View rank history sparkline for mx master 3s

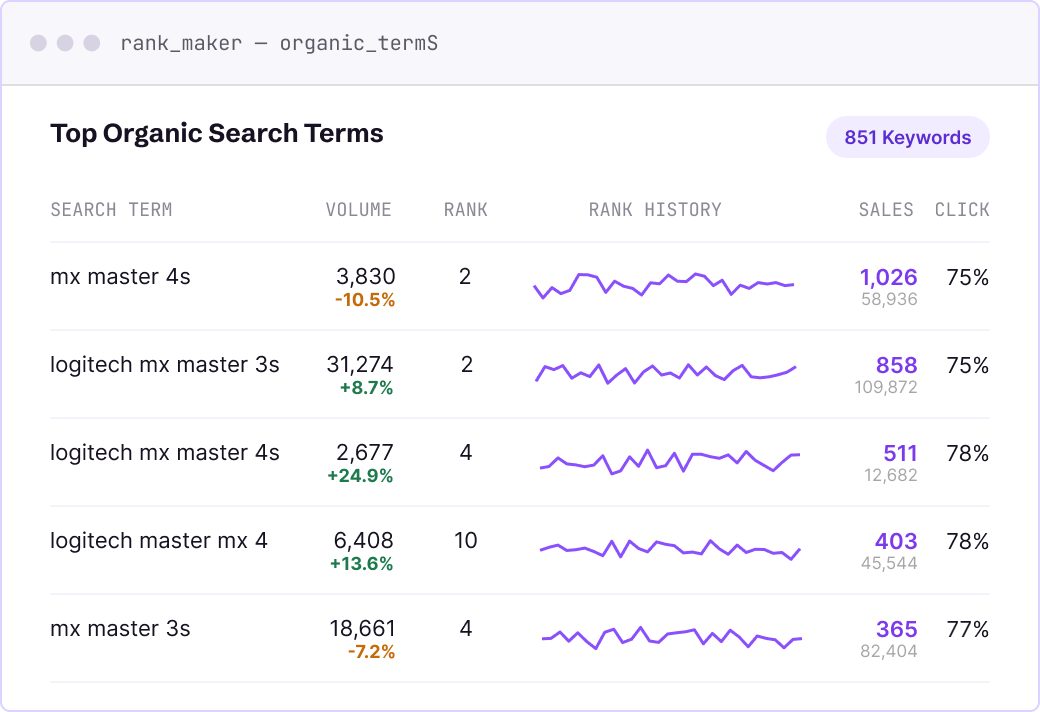[x=672, y=637]
